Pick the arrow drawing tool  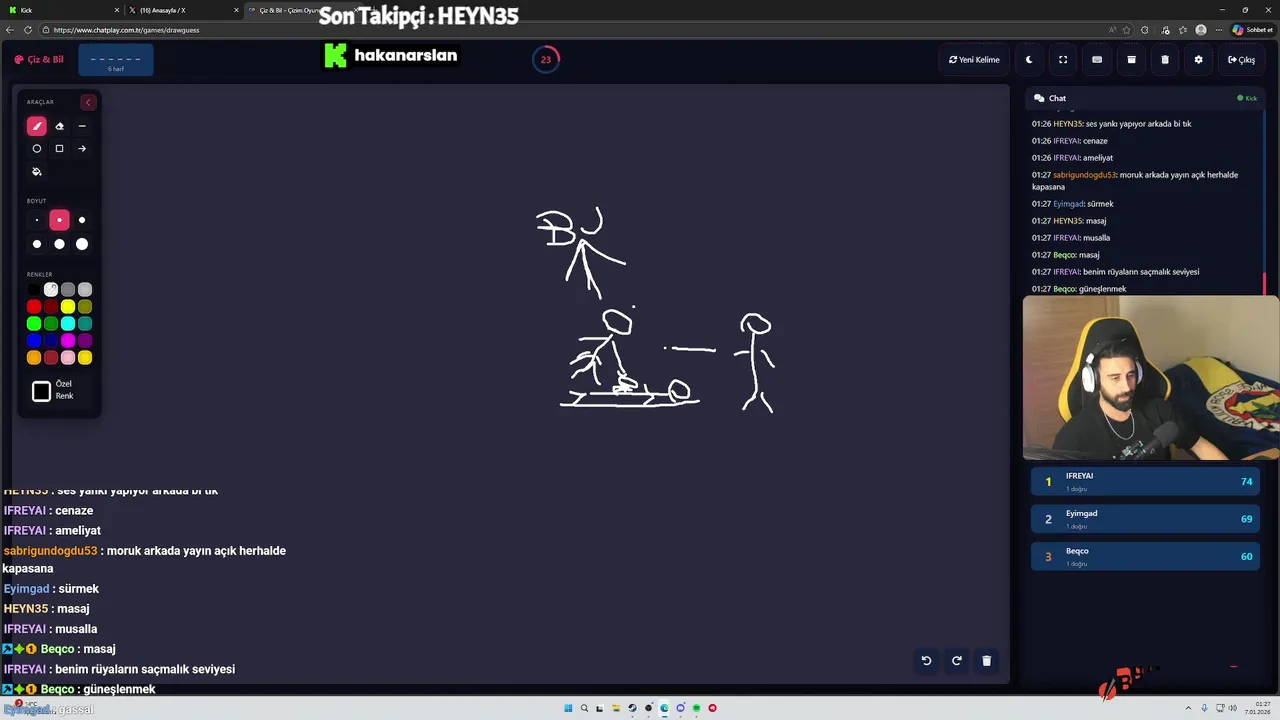coord(82,148)
